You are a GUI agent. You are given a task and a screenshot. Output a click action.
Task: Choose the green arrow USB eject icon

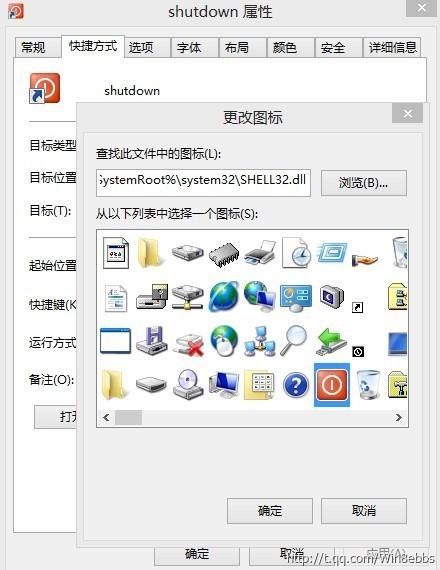coord(331,341)
